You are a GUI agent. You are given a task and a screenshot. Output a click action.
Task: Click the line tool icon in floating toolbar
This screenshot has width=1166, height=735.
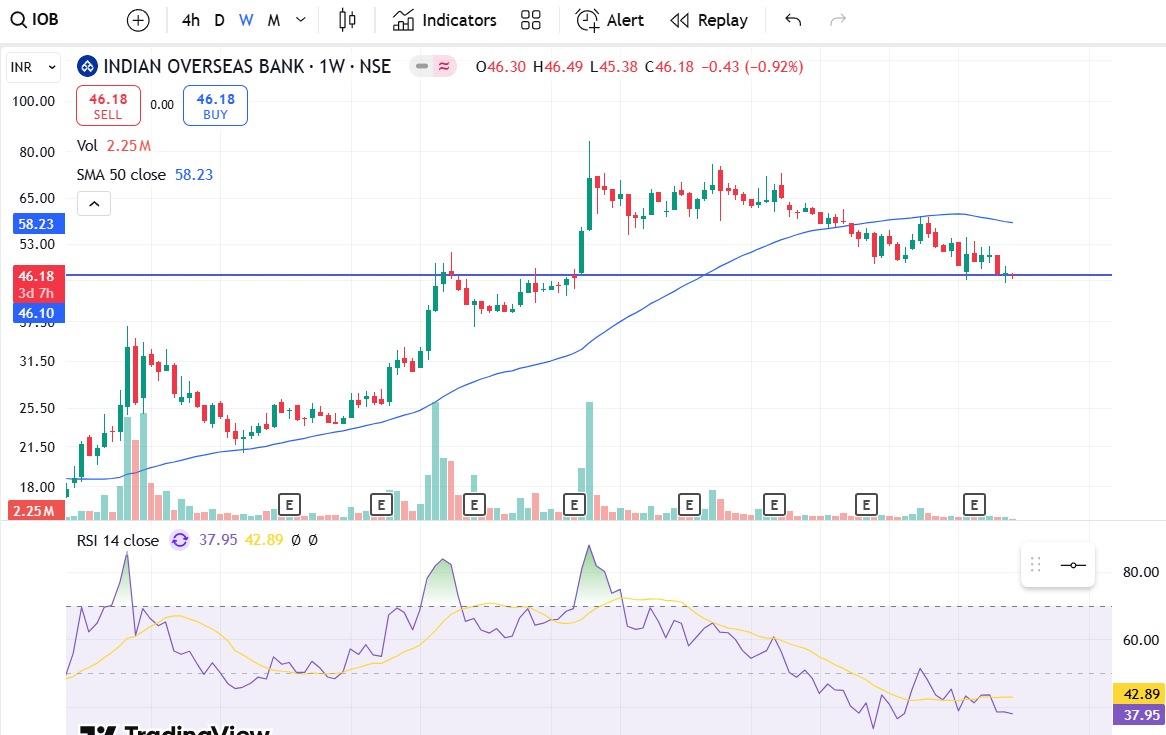click(x=1072, y=565)
